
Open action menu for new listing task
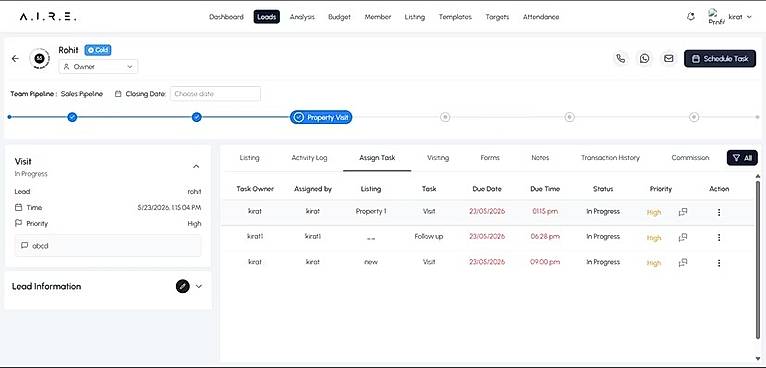(x=719, y=263)
